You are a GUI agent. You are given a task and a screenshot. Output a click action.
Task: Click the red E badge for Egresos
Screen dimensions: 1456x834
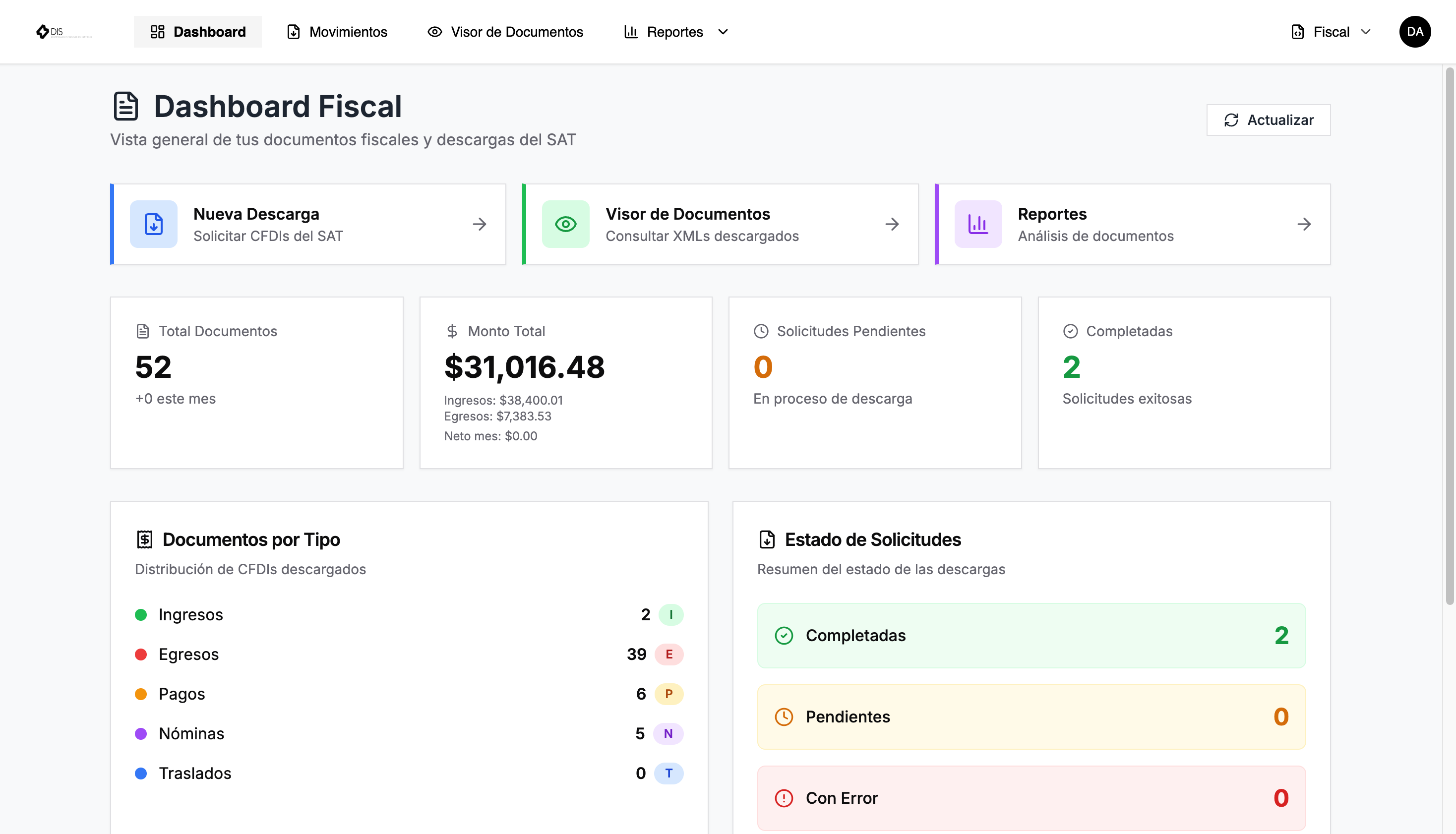pyautogui.click(x=669, y=654)
